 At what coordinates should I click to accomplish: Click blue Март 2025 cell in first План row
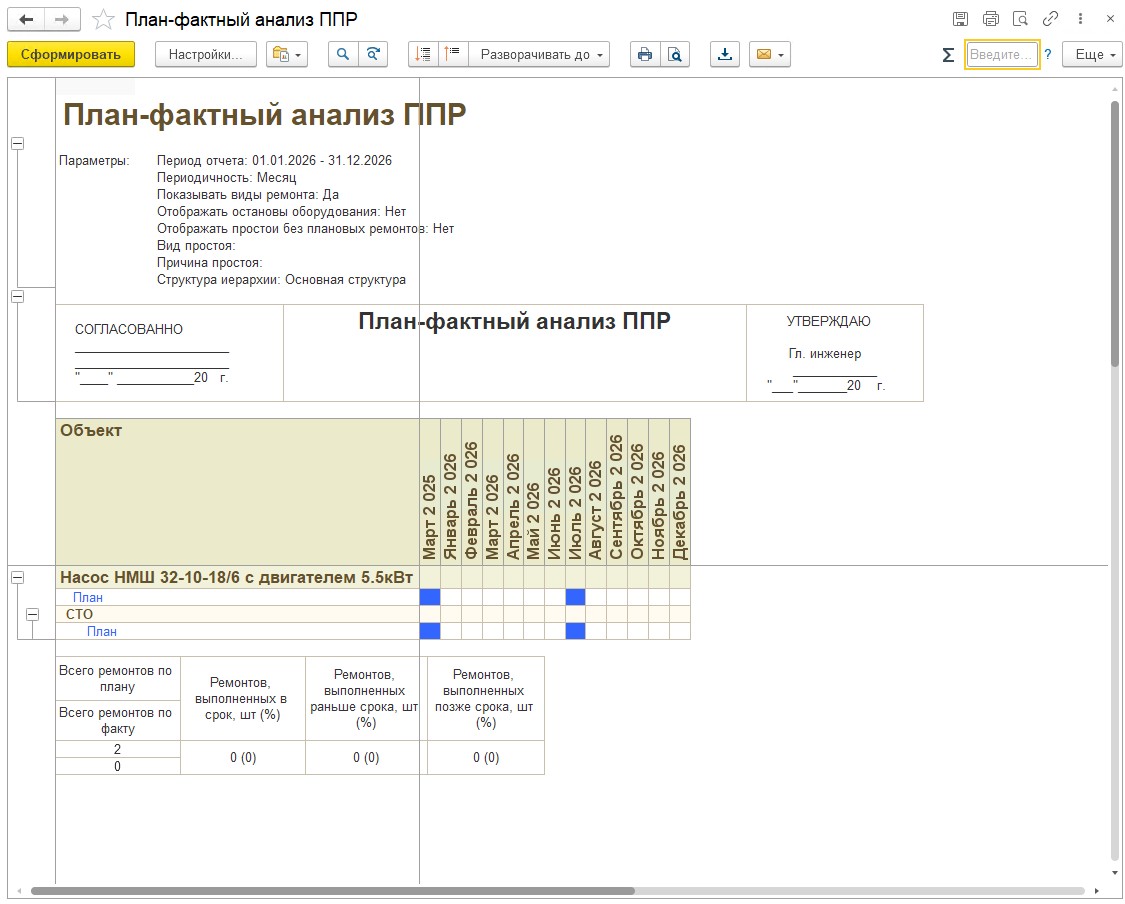[430, 597]
